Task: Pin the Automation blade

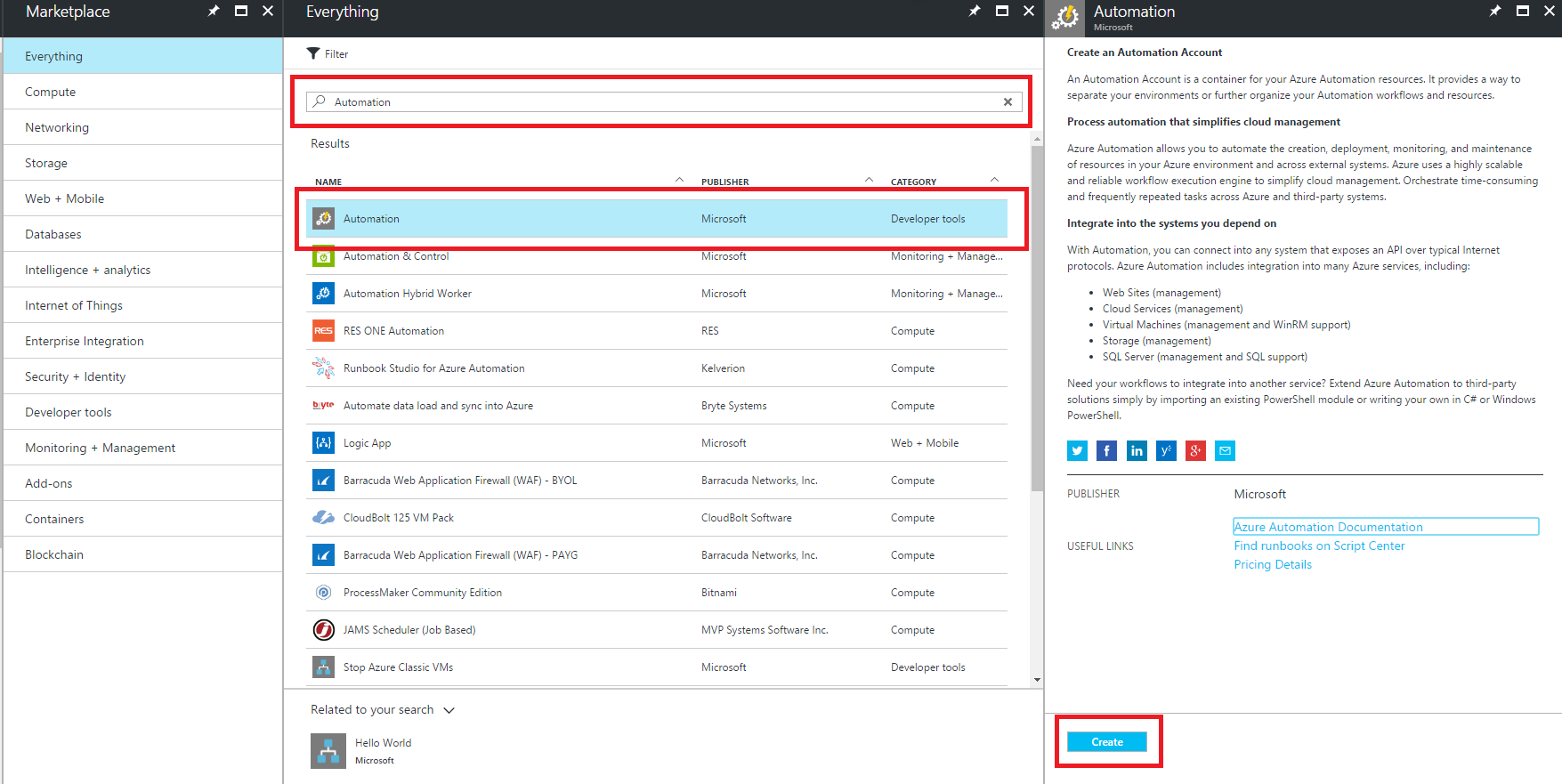Action: pos(1495,11)
